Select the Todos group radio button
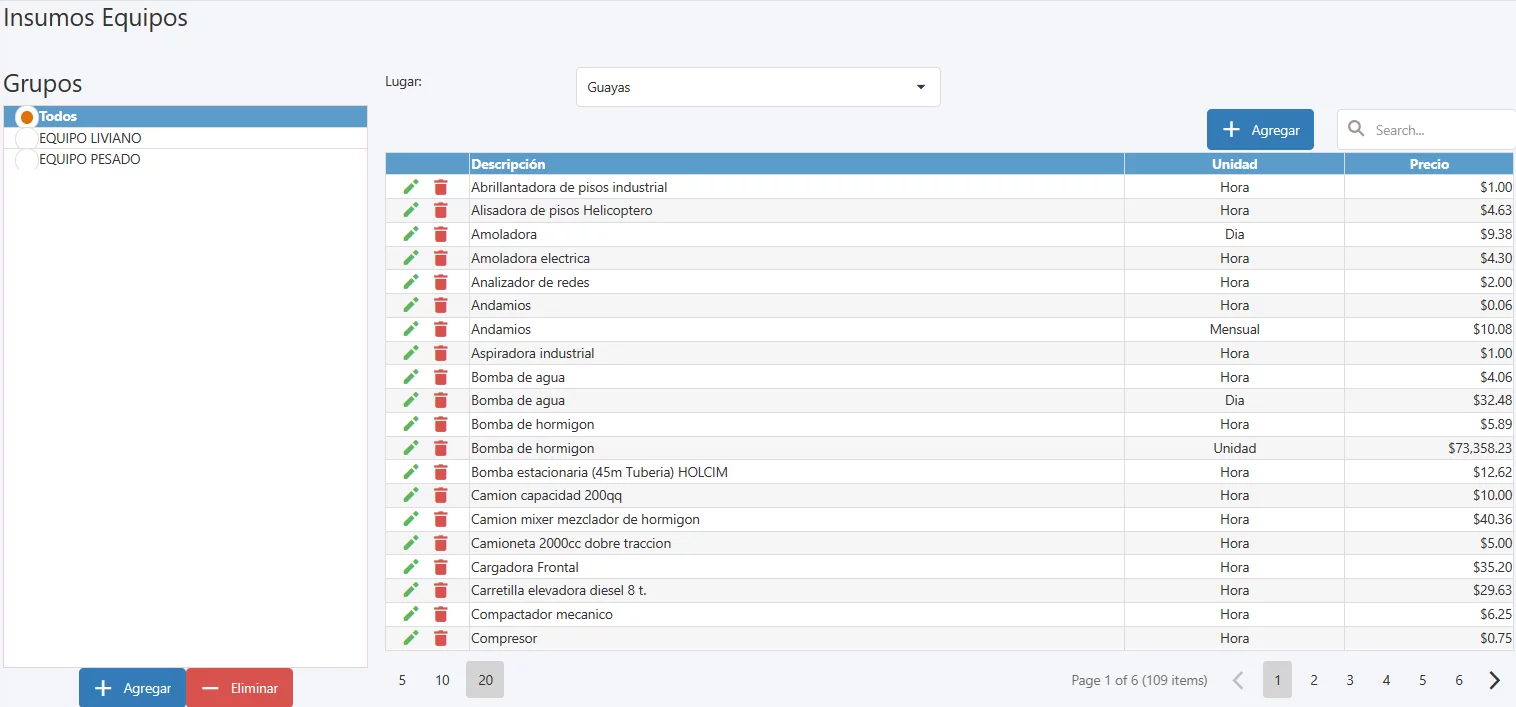Screen dimensions: 1516x707 tap(27, 117)
